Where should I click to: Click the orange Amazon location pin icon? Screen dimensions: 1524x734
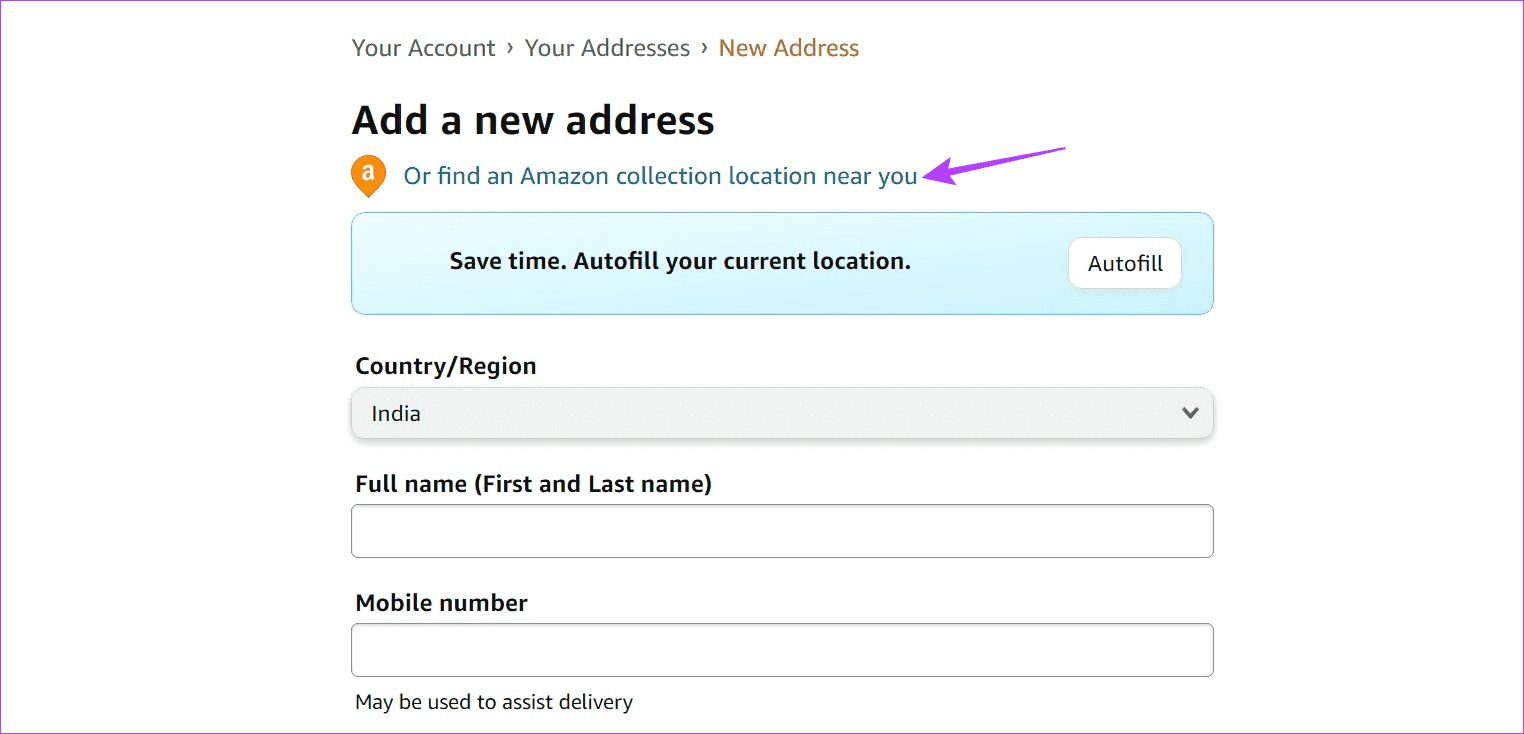click(x=368, y=175)
